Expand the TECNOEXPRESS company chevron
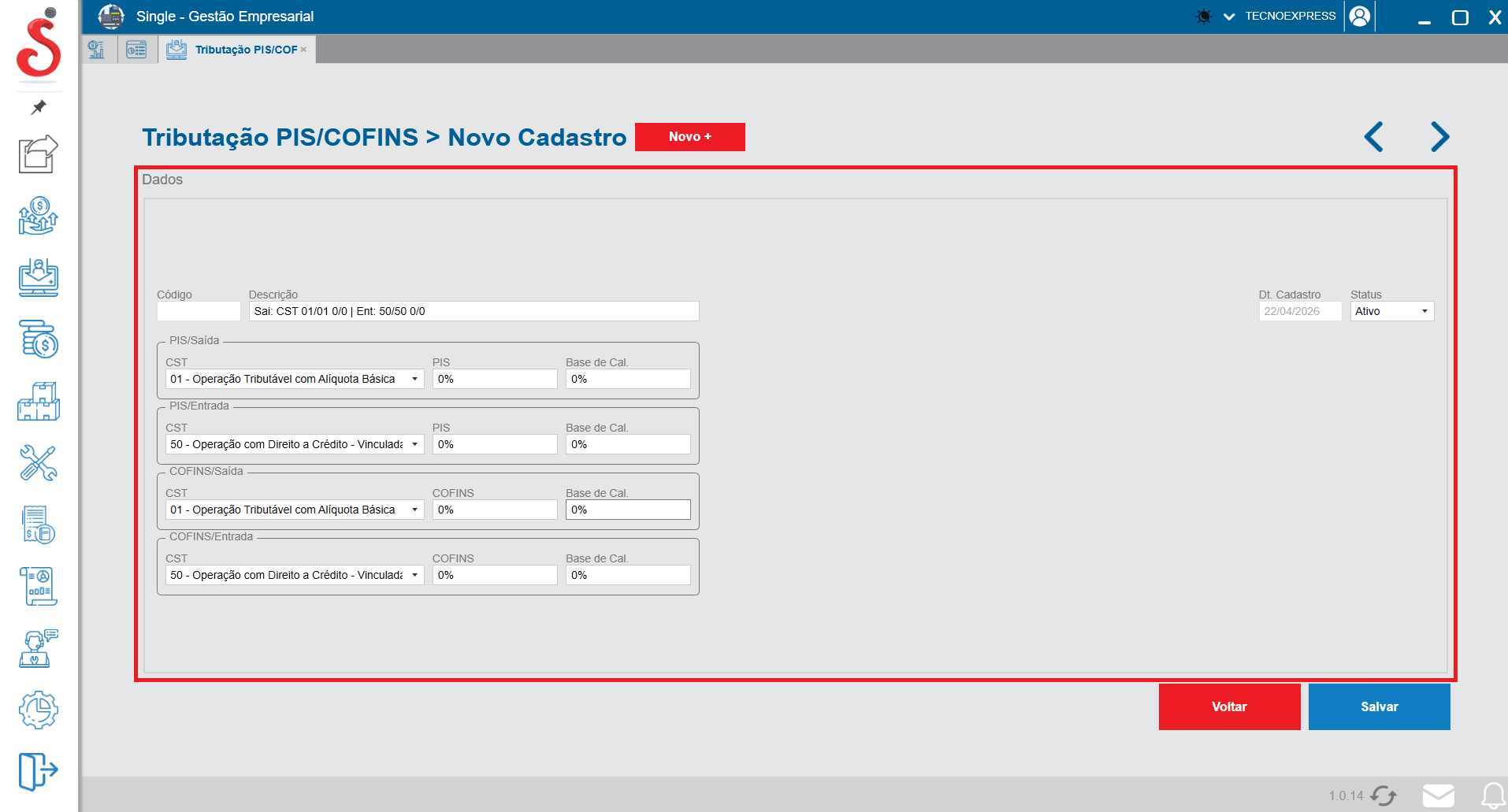The image size is (1508, 812). pos(1229,17)
